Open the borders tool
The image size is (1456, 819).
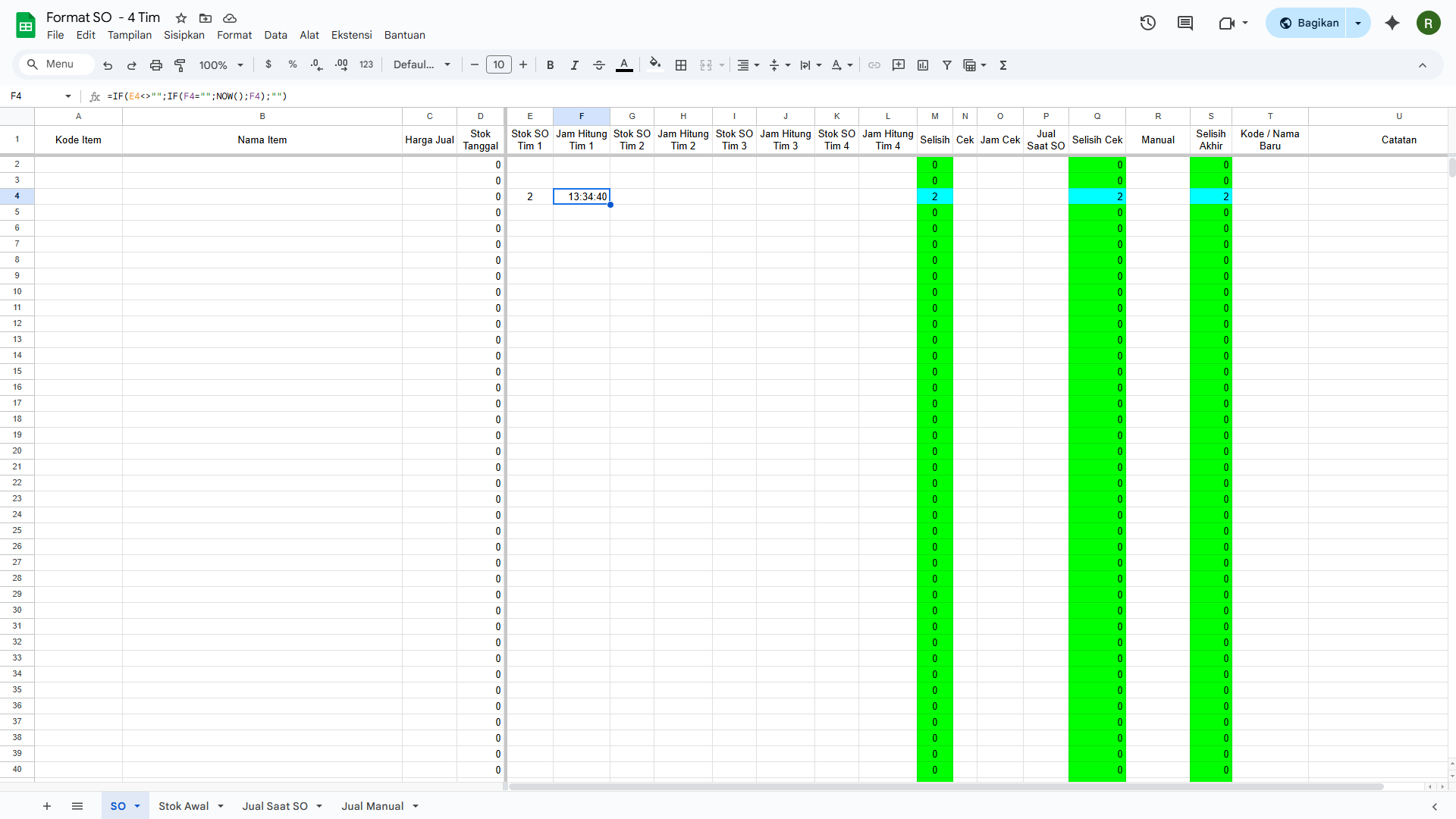[x=681, y=65]
